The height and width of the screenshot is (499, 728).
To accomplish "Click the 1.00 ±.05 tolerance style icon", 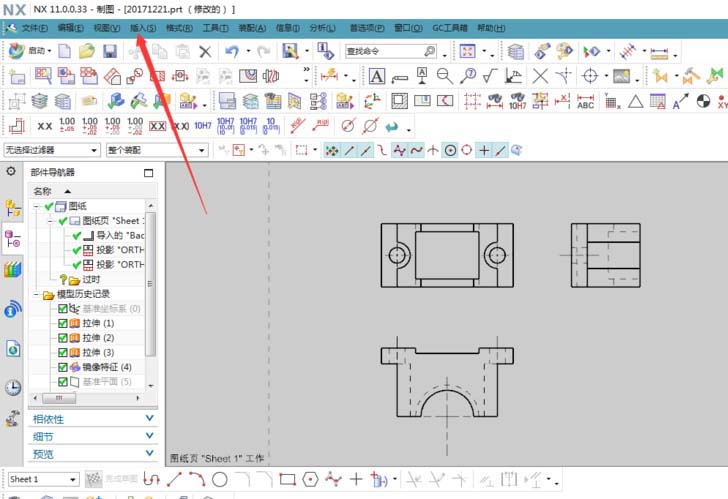I will point(67,126).
